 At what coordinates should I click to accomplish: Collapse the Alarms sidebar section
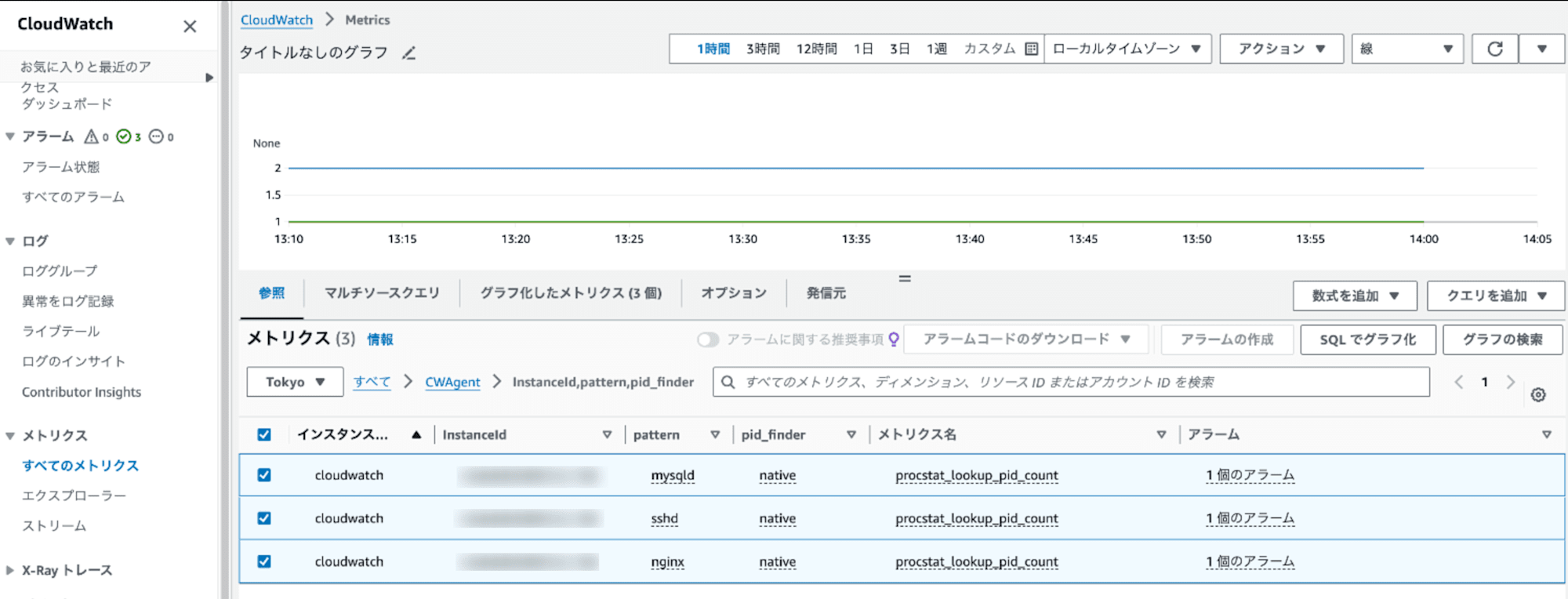(x=10, y=136)
